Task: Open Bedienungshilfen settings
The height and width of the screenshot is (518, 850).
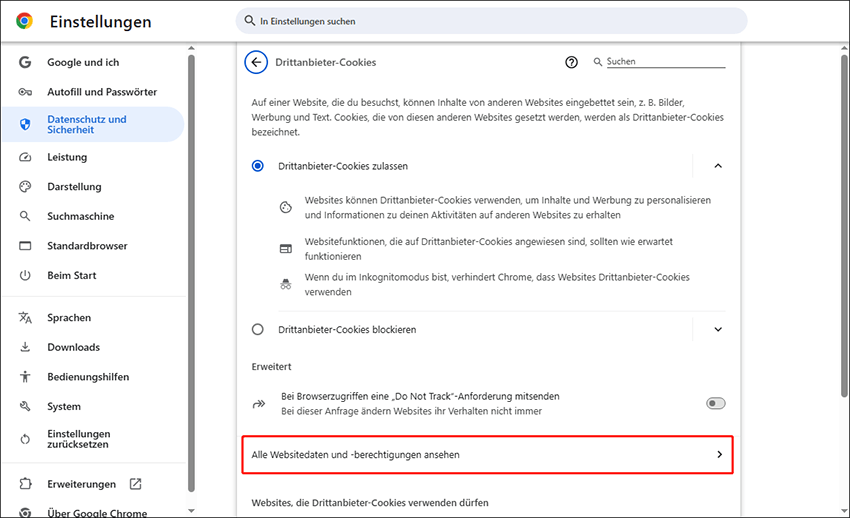Action: click(88, 377)
